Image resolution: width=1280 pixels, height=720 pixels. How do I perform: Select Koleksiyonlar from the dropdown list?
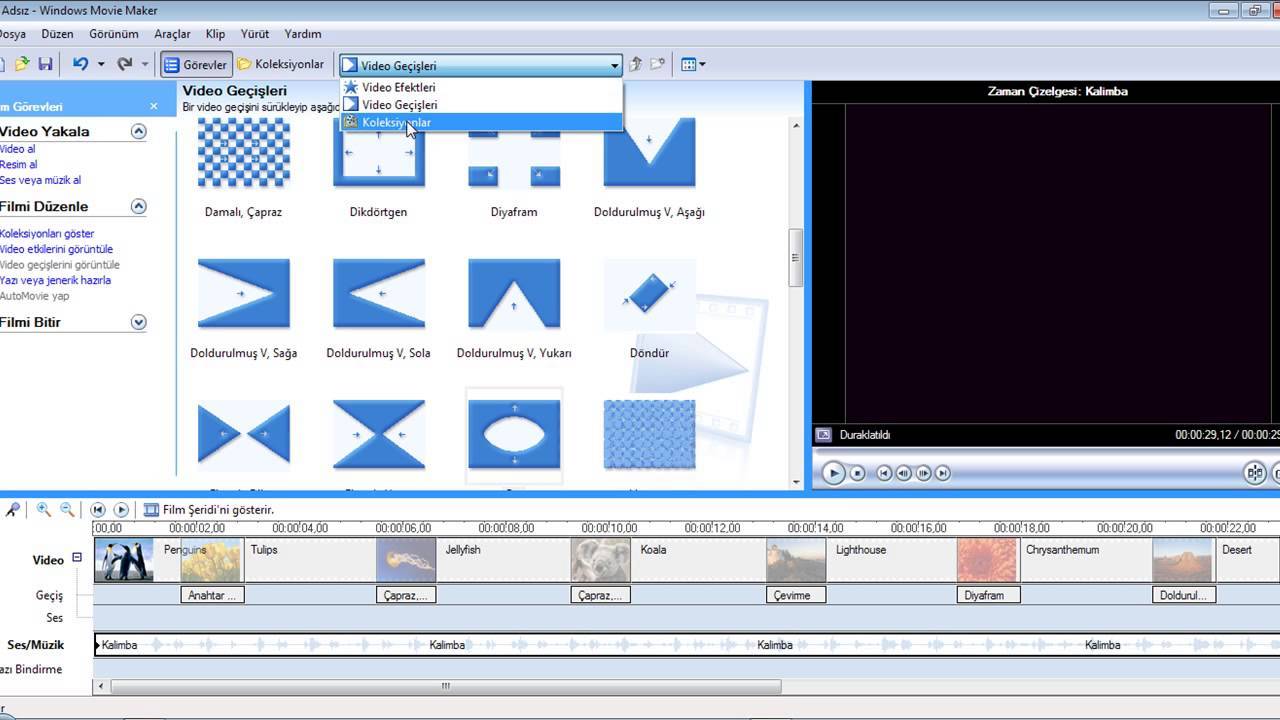(396, 123)
